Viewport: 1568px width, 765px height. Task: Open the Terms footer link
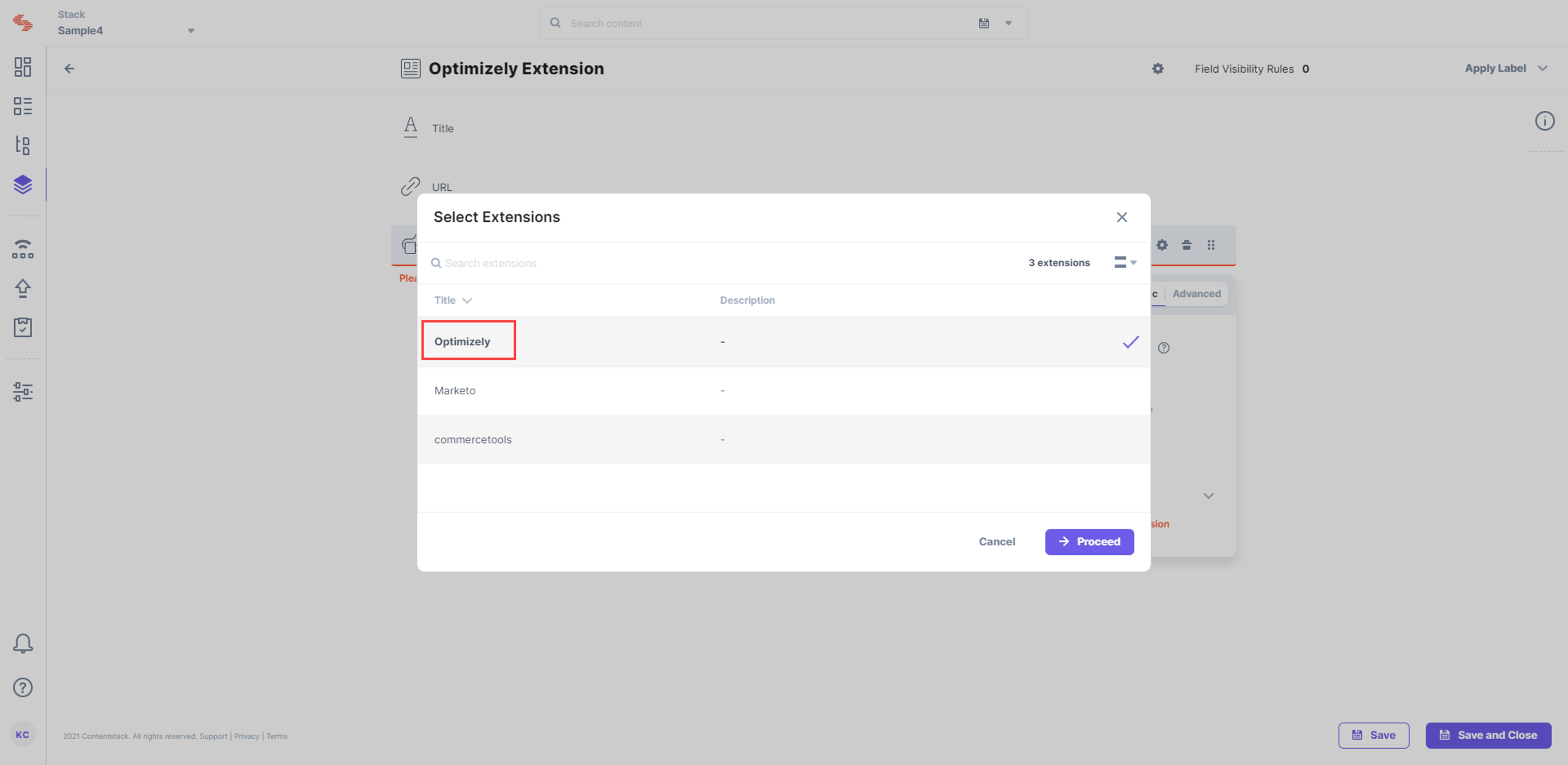point(276,736)
